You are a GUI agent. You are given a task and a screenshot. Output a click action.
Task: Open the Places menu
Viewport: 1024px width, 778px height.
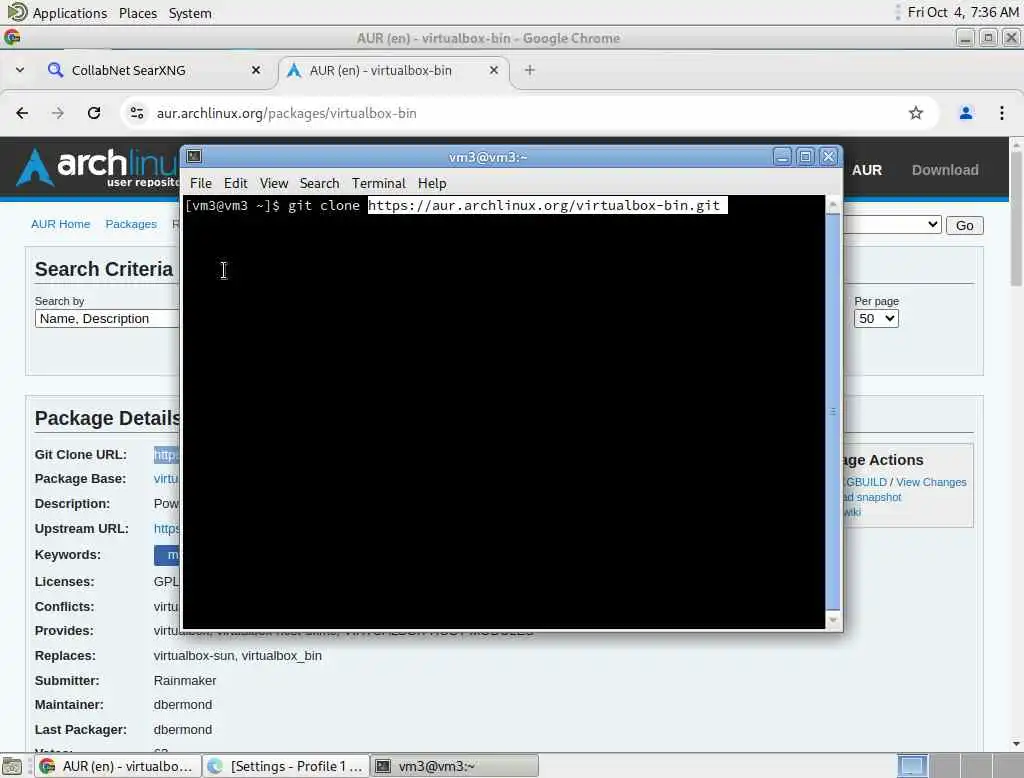click(138, 12)
